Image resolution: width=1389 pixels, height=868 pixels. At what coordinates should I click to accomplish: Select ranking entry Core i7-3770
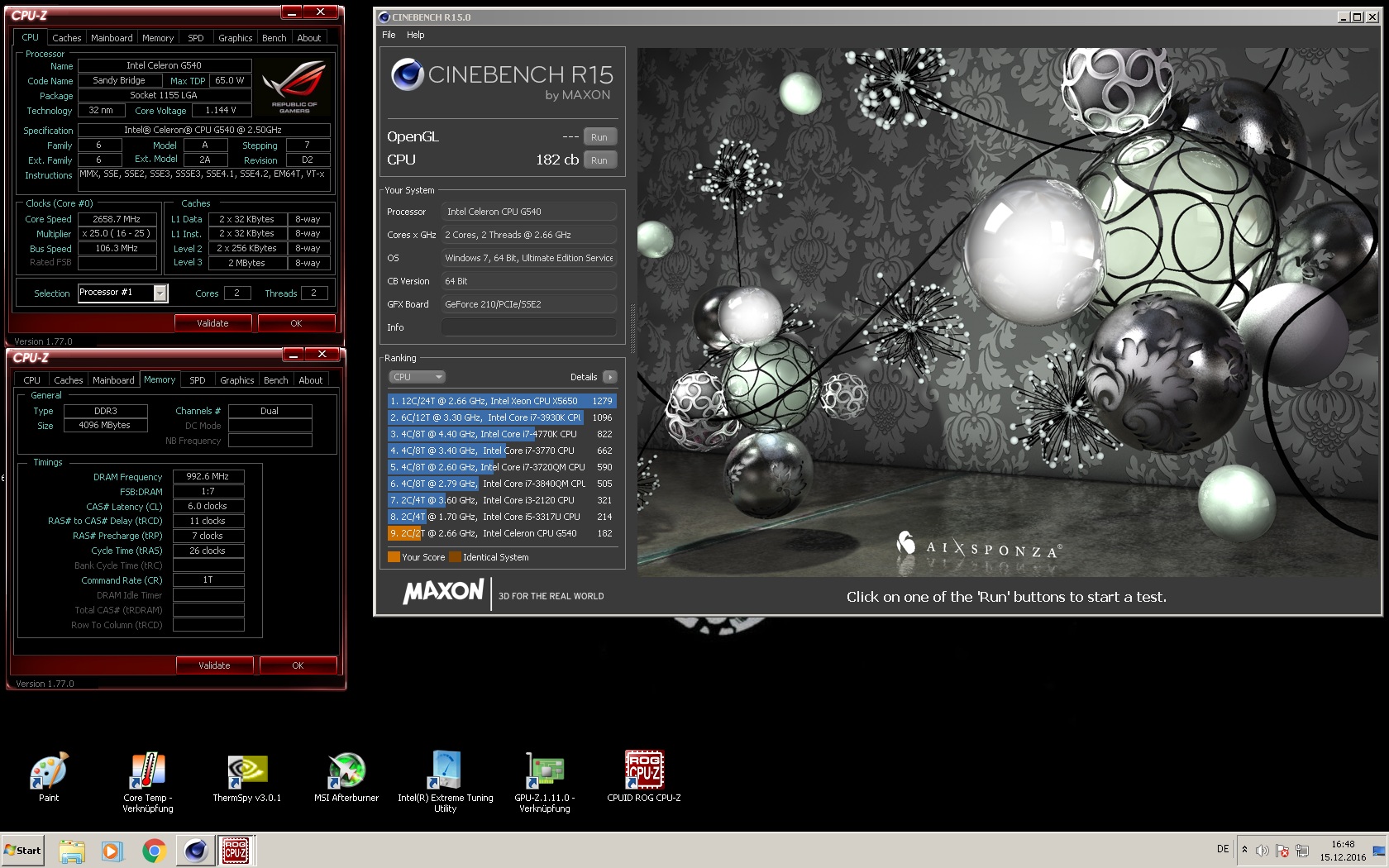[502, 451]
